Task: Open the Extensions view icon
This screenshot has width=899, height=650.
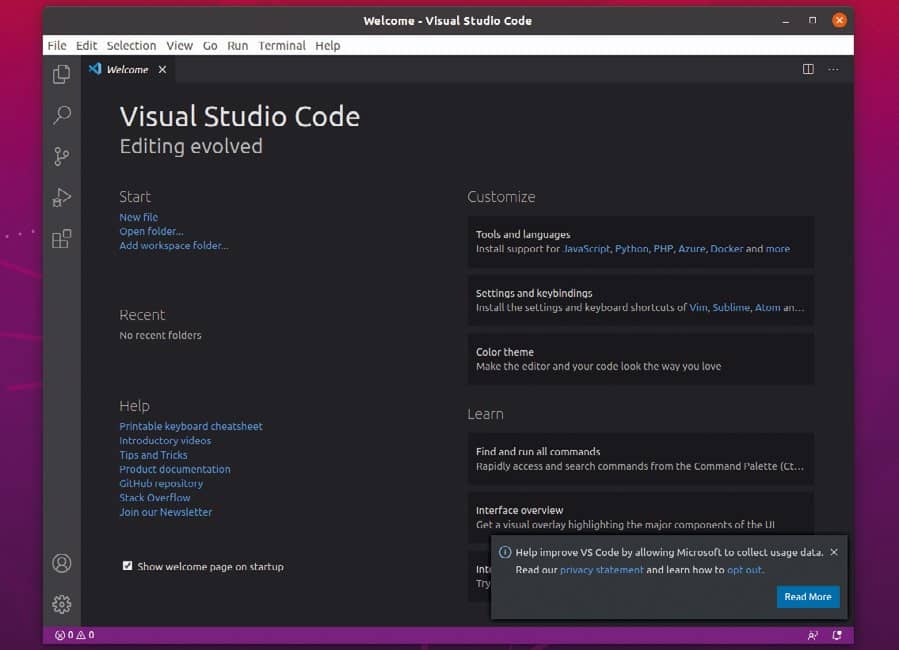Action: [61, 238]
